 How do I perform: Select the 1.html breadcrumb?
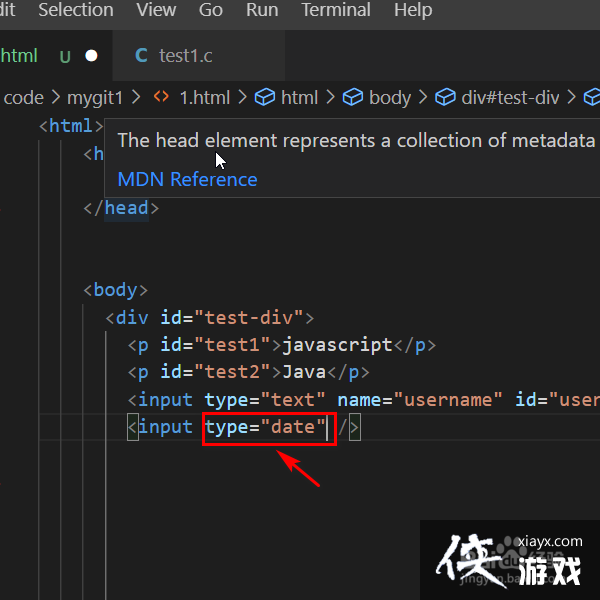click(205, 98)
